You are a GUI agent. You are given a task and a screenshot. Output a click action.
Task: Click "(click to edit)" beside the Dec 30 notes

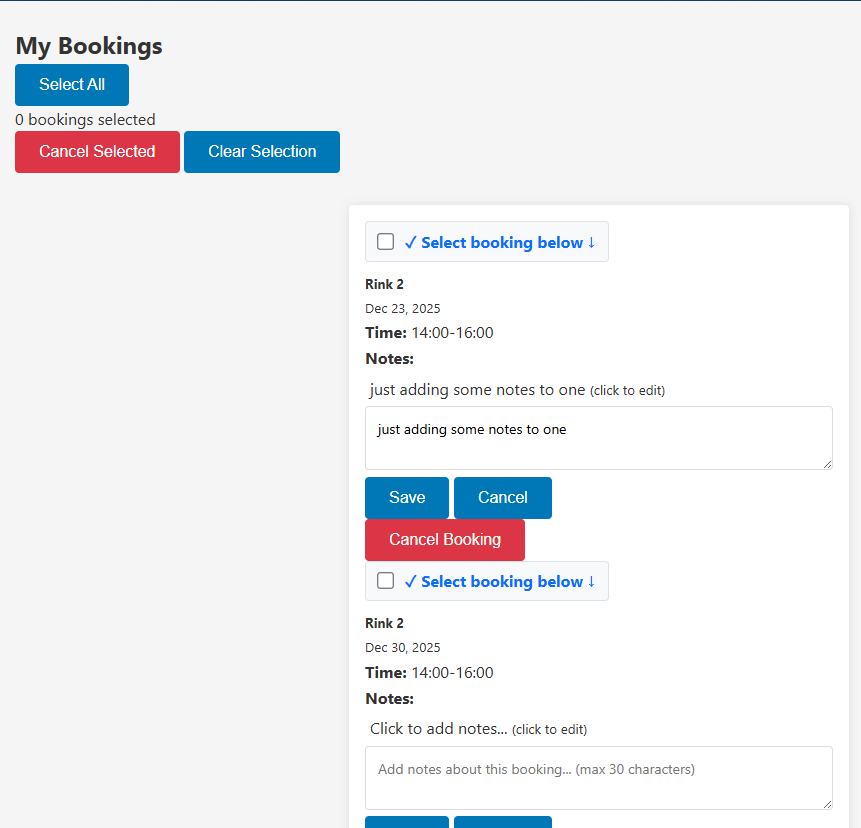(x=549, y=729)
